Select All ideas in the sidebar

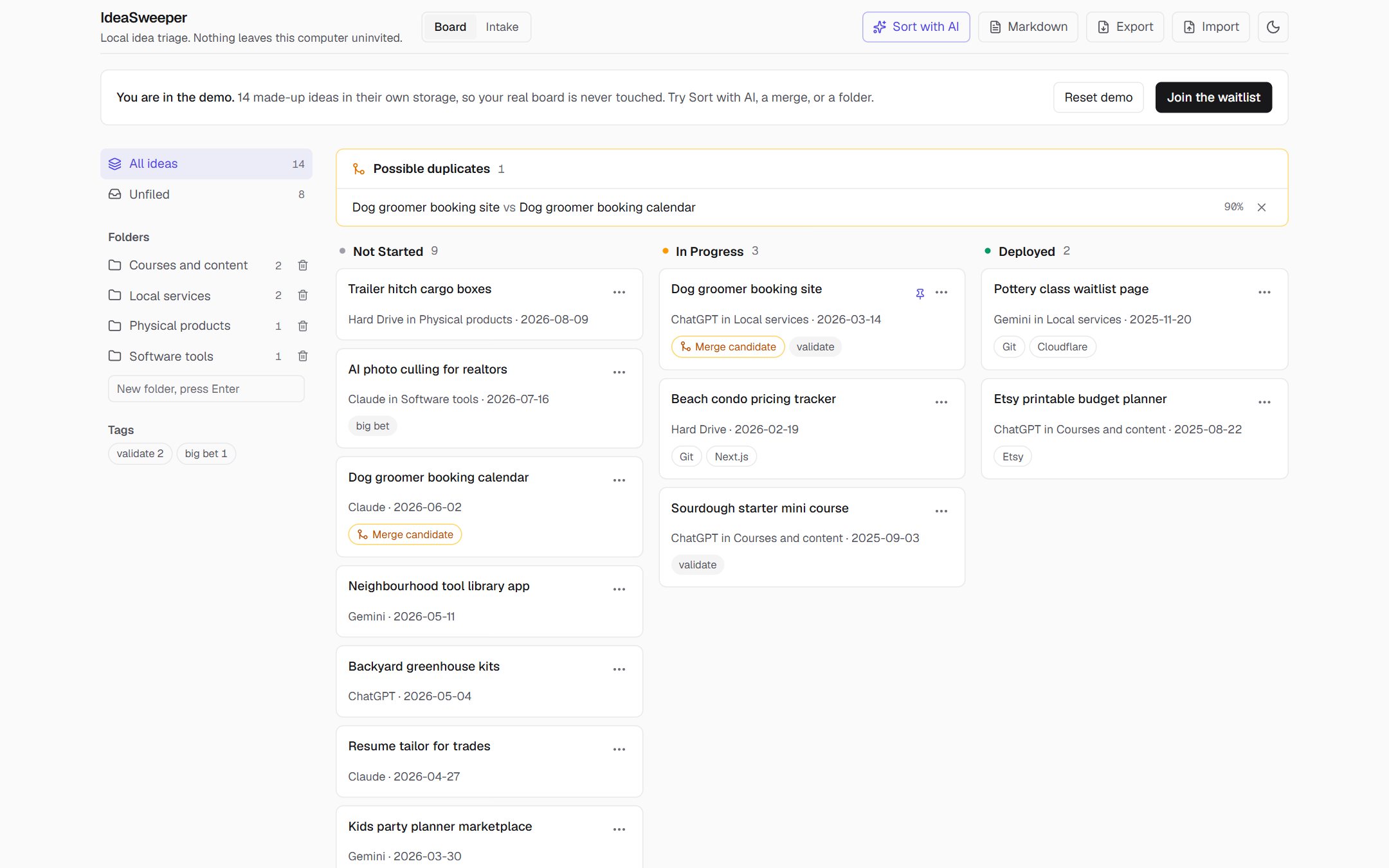(x=206, y=164)
